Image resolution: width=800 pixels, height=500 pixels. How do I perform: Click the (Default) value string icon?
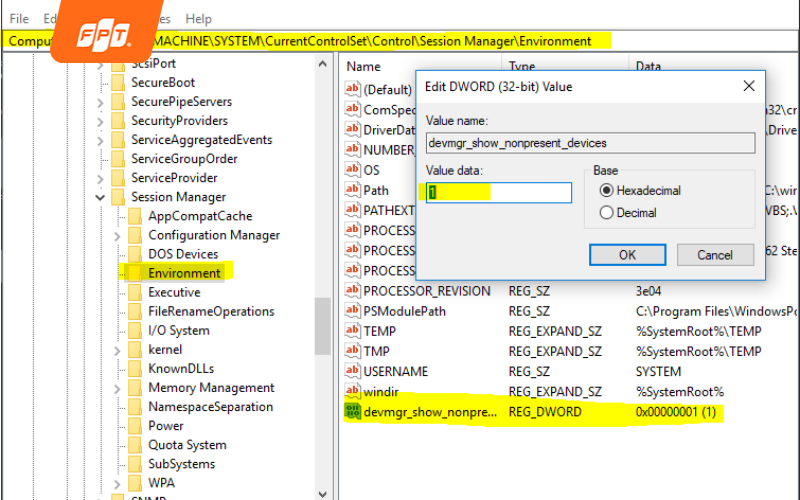point(352,90)
